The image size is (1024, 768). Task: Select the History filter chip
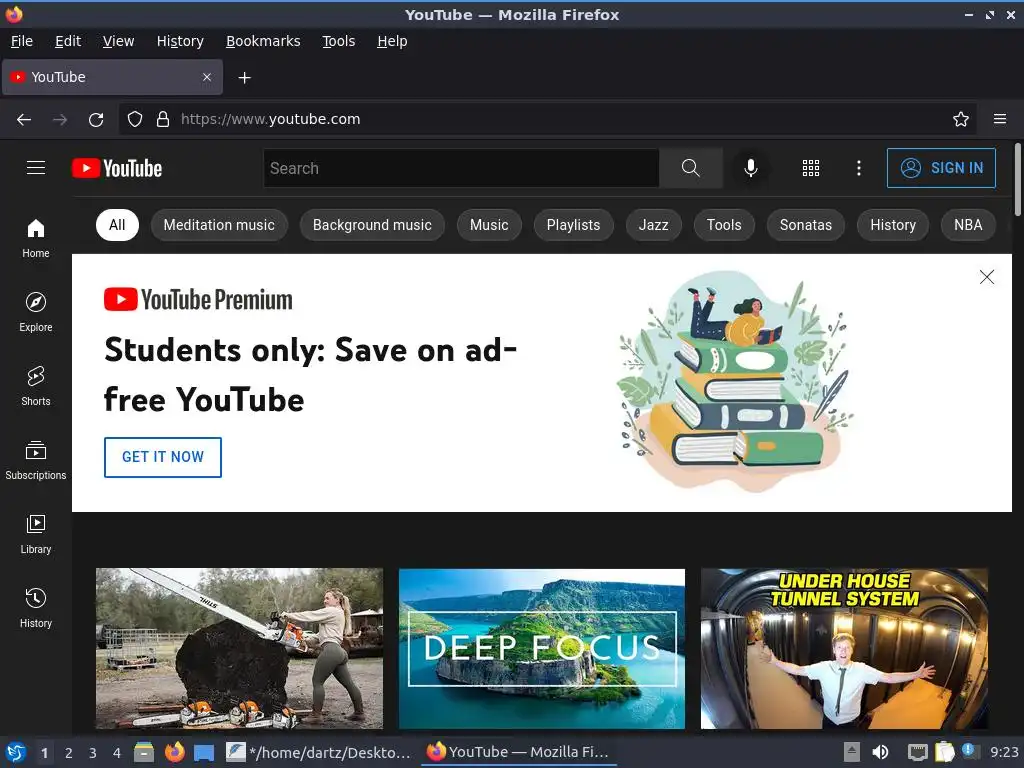(893, 225)
